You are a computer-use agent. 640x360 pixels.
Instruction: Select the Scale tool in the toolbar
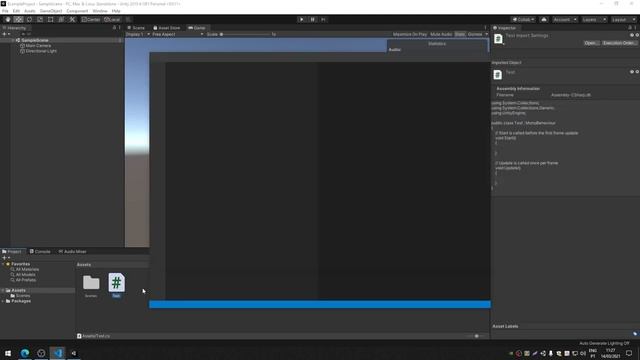[40, 20]
